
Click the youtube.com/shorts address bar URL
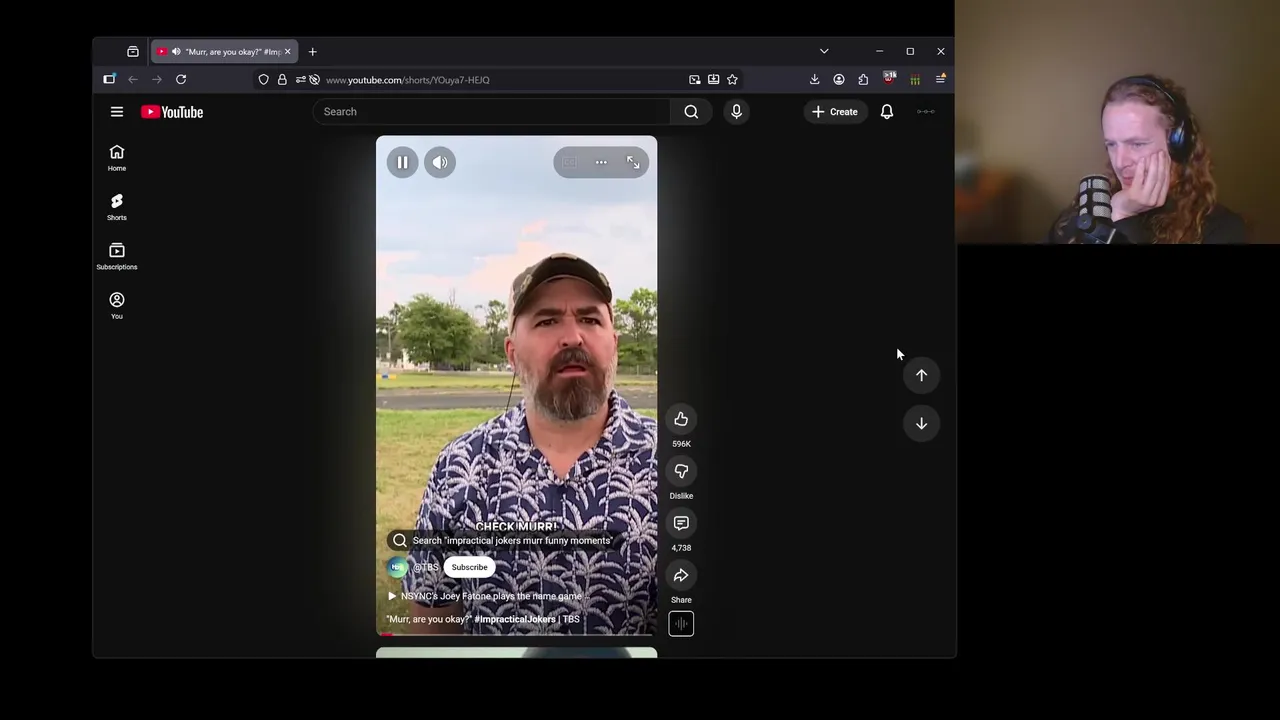[x=408, y=80]
